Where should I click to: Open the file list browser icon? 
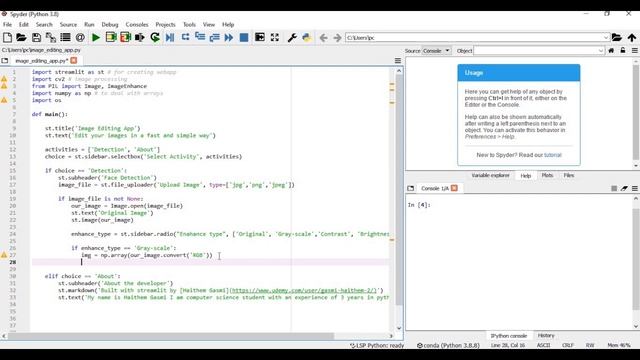click(65, 38)
